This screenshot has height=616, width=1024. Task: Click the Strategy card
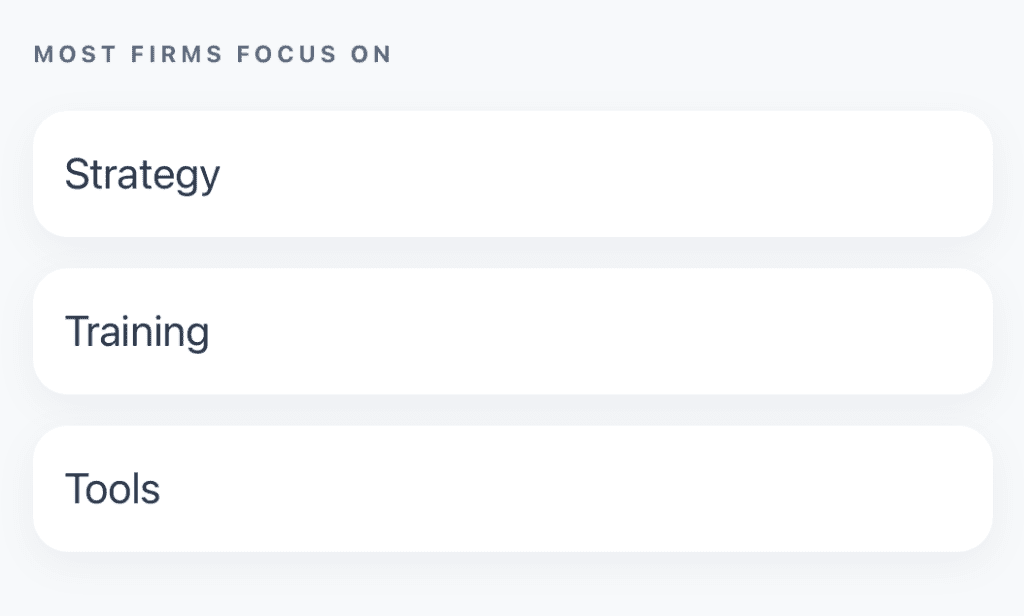pyautogui.click(x=512, y=174)
